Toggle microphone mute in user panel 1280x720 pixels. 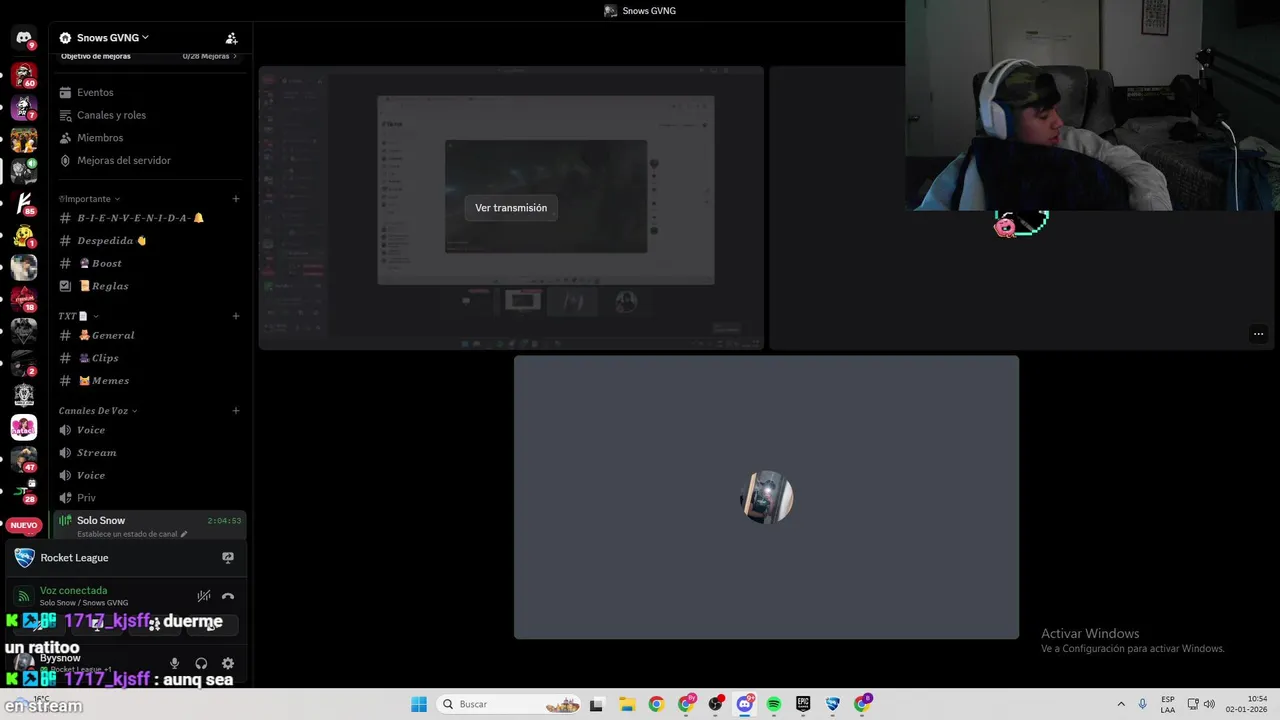pyautogui.click(x=175, y=663)
